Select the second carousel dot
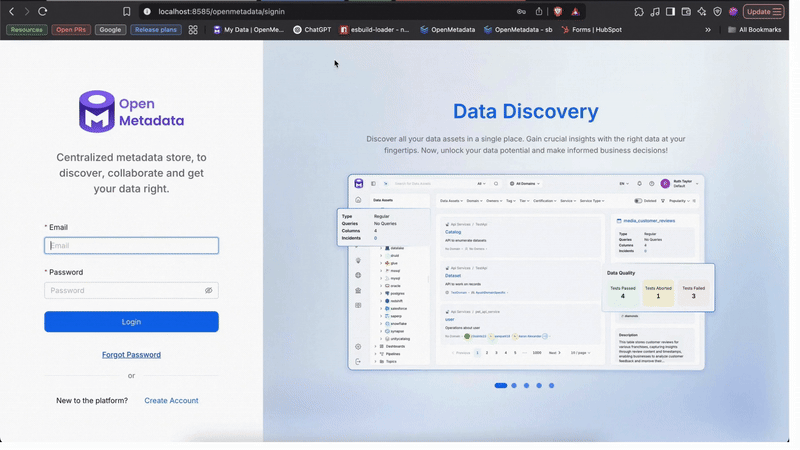The height and width of the screenshot is (450, 800). point(514,385)
